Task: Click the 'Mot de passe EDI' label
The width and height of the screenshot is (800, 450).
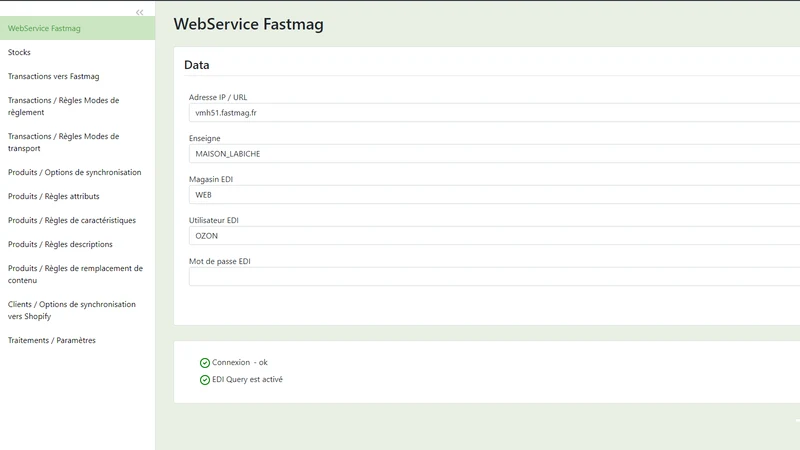Action: coord(220,261)
